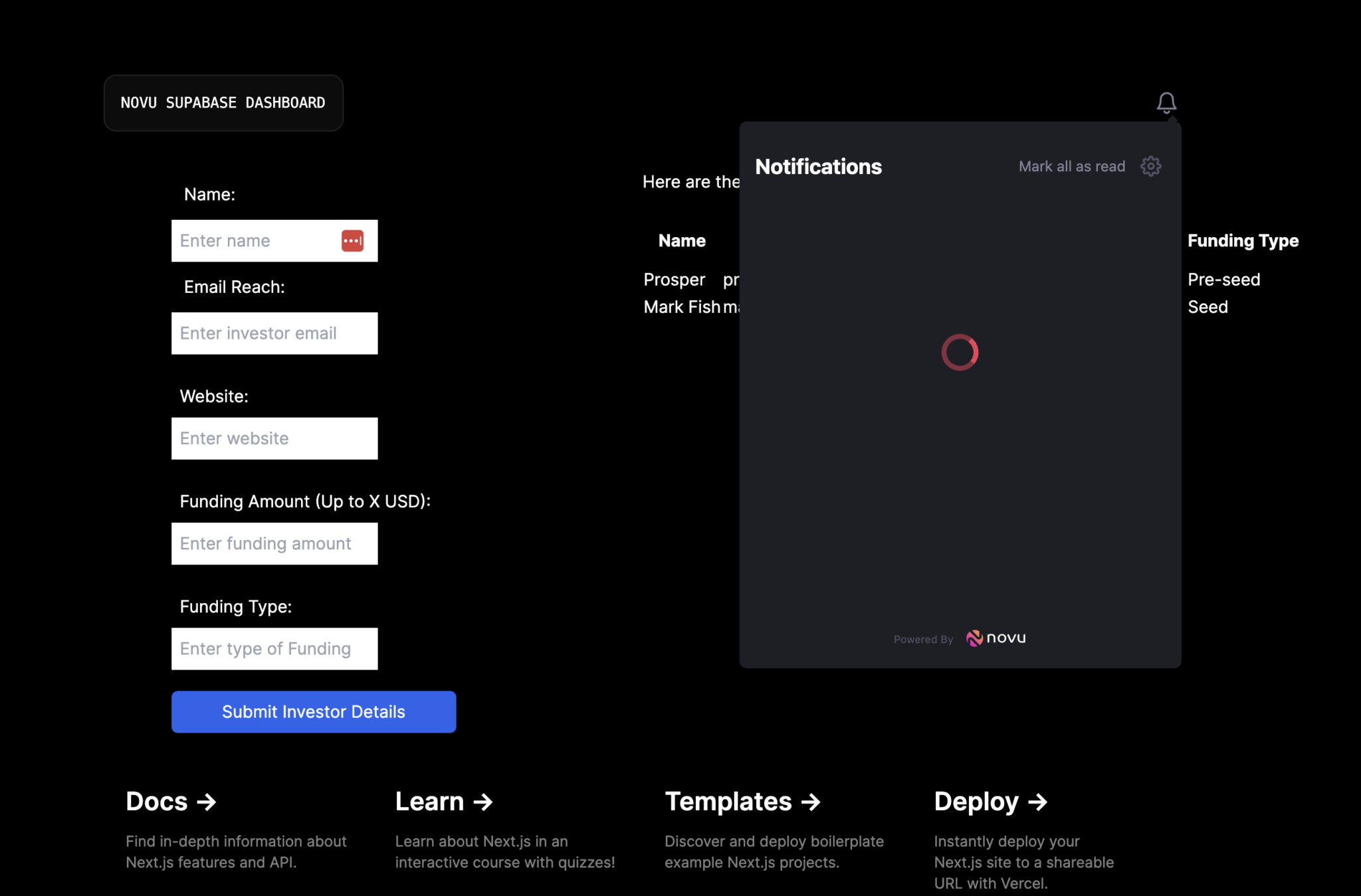This screenshot has width=1361, height=896.
Task: Click the Enter funding amount field
Action: (x=274, y=543)
